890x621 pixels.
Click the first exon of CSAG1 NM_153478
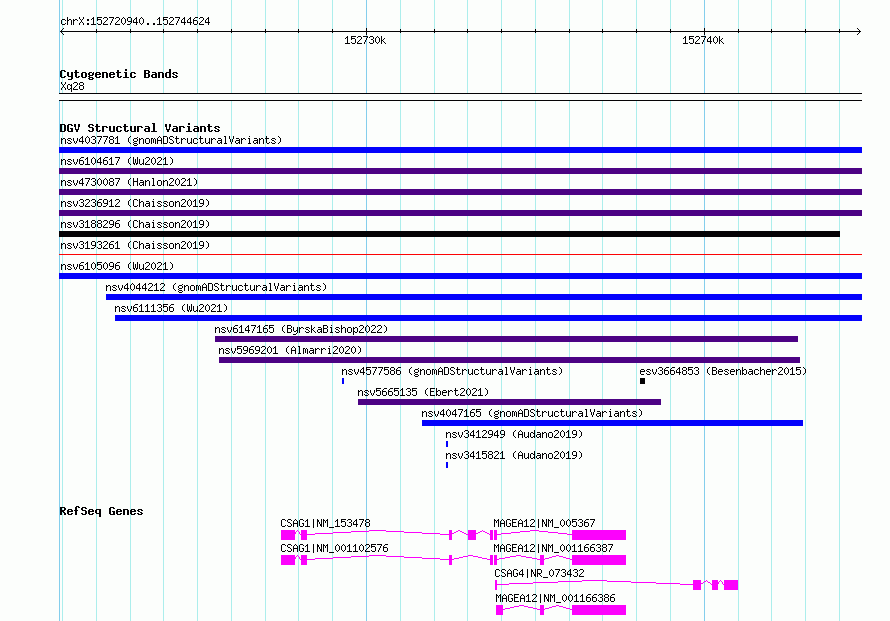(x=288, y=535)
